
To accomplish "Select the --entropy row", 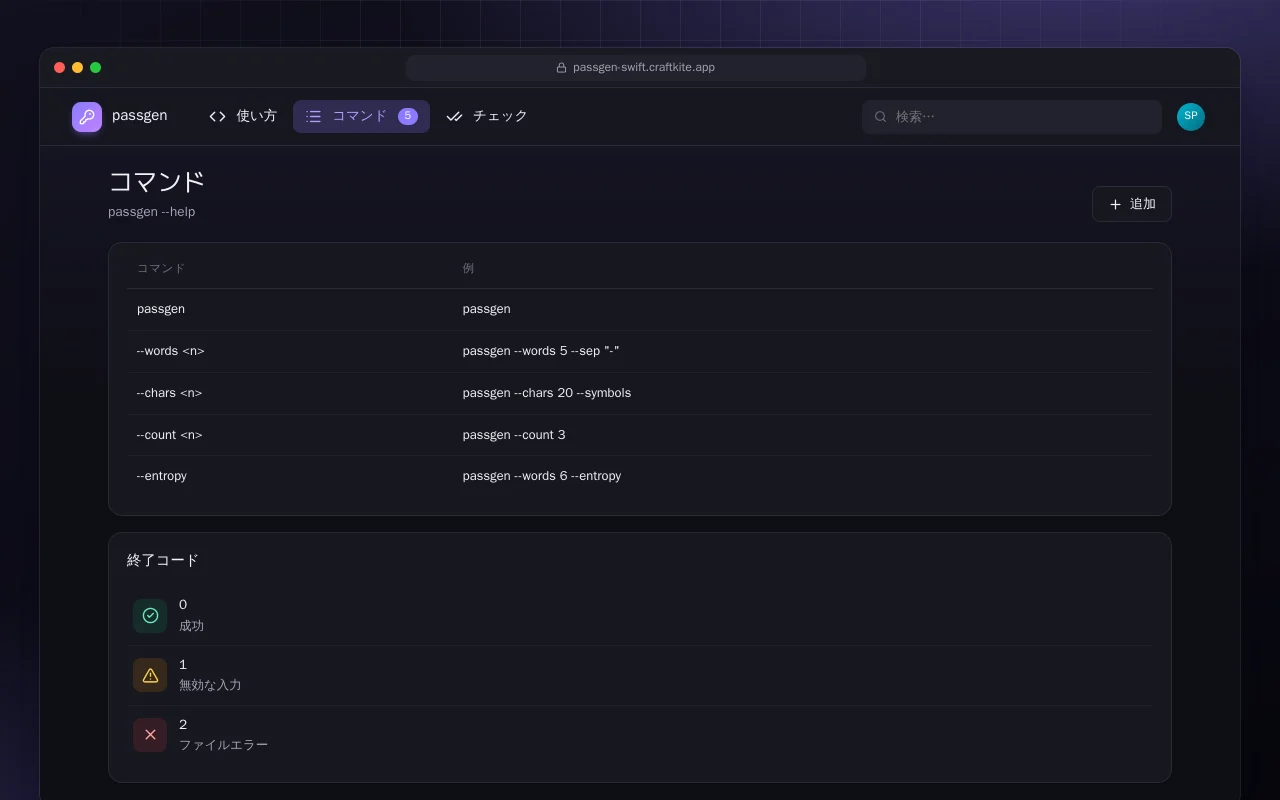I will coord(640,476).
